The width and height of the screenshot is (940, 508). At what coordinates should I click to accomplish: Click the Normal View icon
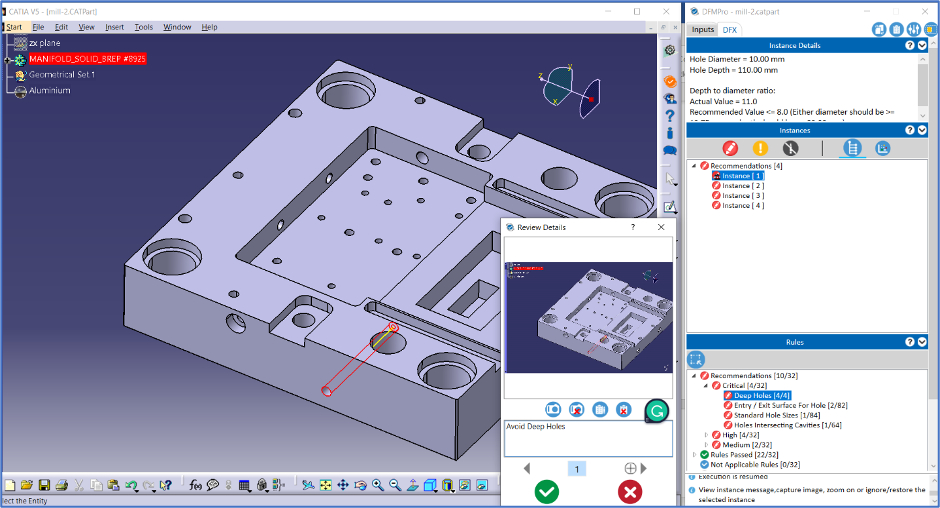coord(412,485)
